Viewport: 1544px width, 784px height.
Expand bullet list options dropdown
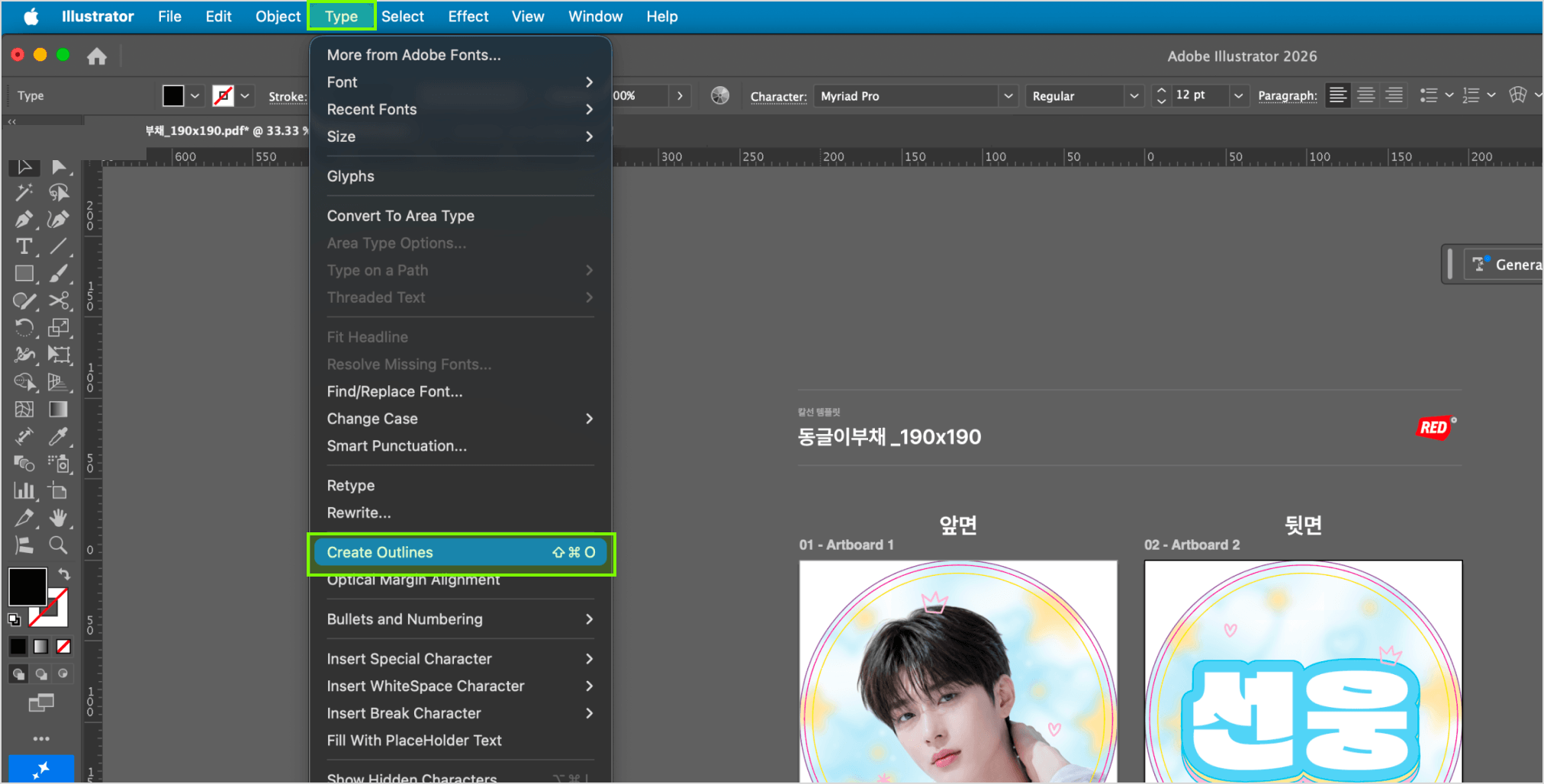pyautogui.click(x=1449, y=95)
